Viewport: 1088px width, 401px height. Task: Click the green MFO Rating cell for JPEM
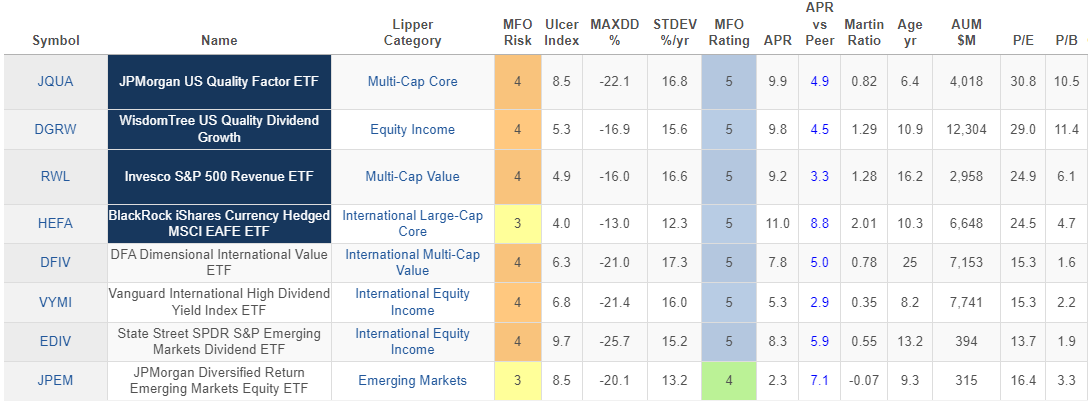[x=728, y=380]
